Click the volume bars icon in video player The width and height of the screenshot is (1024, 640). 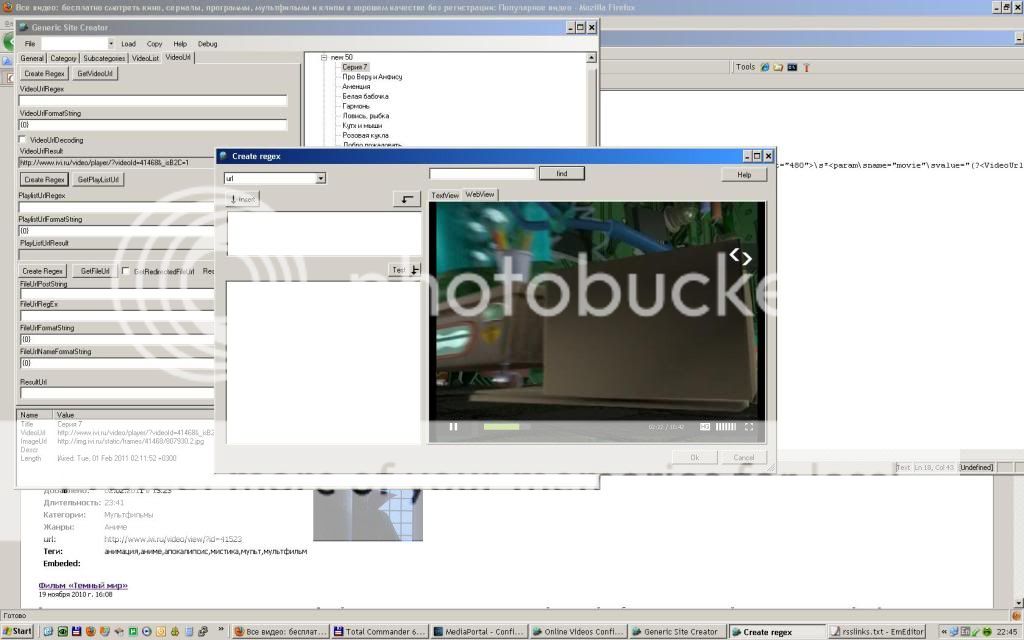click(x=725, y=427)
